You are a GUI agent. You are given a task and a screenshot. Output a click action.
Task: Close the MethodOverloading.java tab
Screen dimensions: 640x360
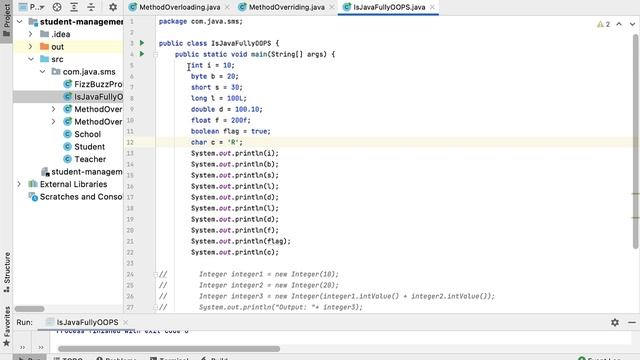227,7
